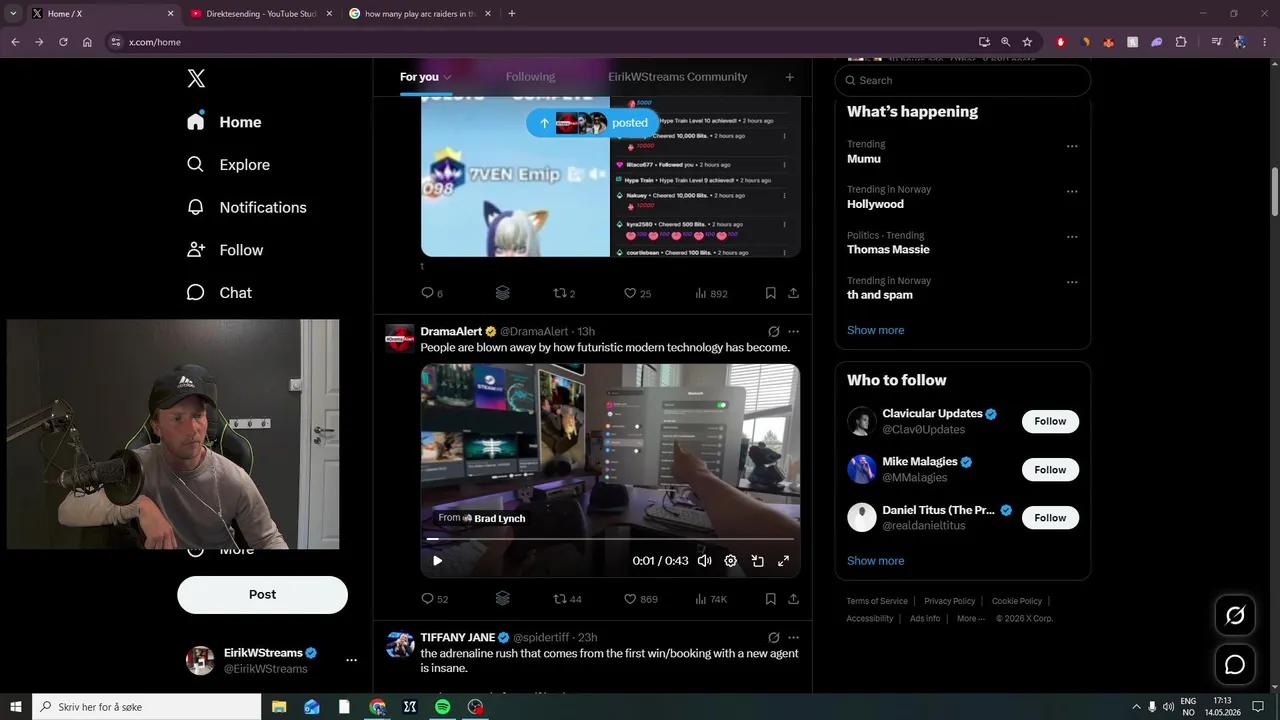Image resolution: width=1280 pixels, height=720 pixels.
Task: Reply to the post with 6 comments
Action: click(432, 293)
